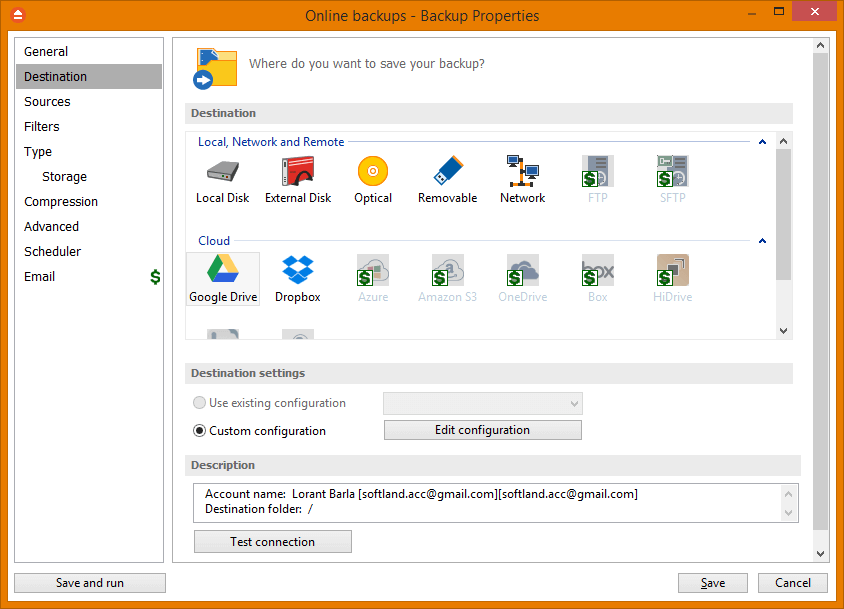The image size is (844, 609).
Task: Click Save and run button
Action: pos(90,583)
